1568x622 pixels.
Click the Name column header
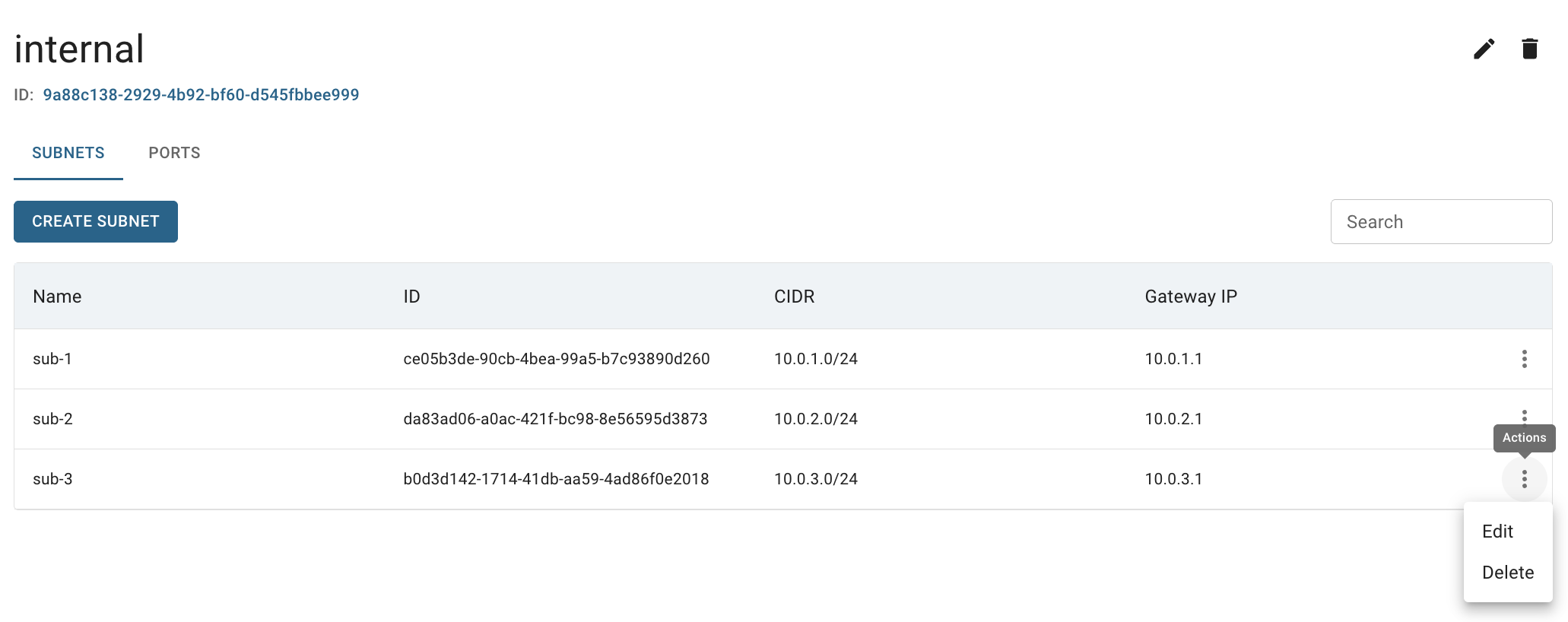point(57,297)
